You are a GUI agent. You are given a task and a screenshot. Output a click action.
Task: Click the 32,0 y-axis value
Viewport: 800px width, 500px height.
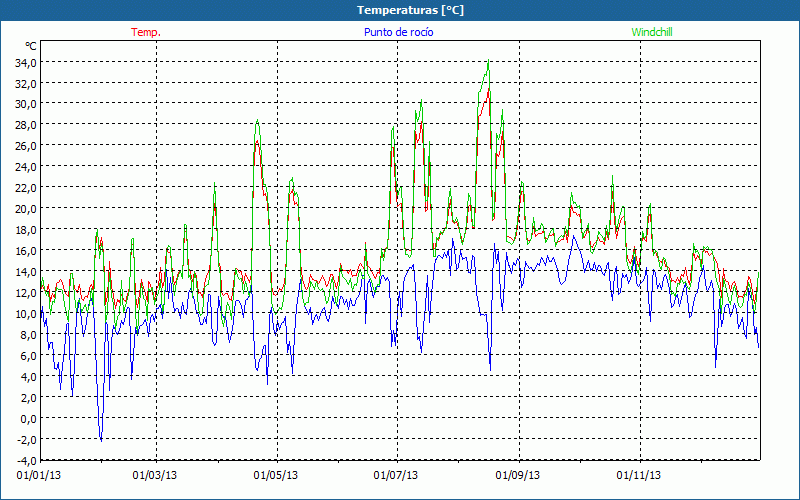(x=26, y=84)
